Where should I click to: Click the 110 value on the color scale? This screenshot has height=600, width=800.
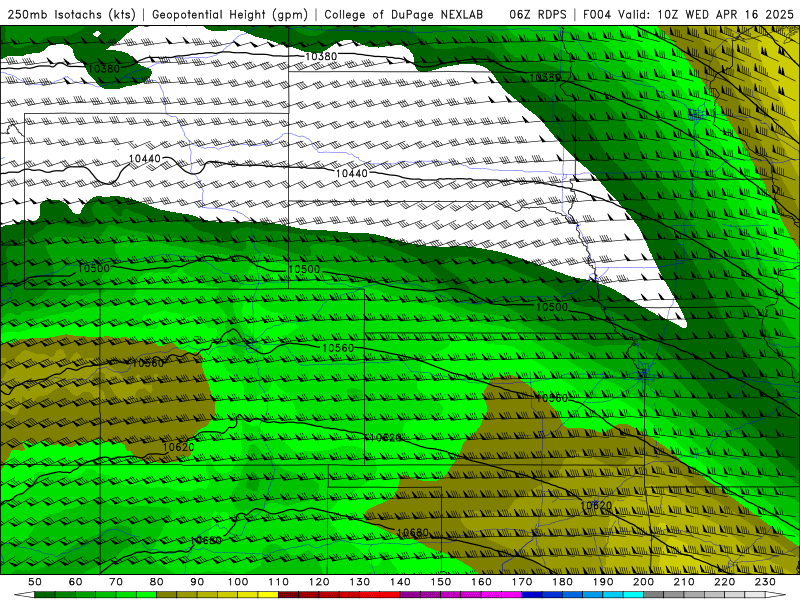pyautogui.click(x=279, y=582)
